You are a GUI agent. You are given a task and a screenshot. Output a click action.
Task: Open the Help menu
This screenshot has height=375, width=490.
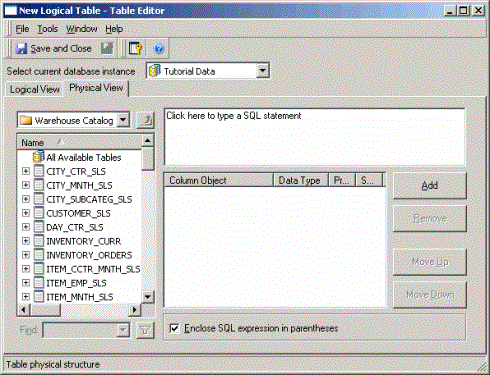(114, 29)
